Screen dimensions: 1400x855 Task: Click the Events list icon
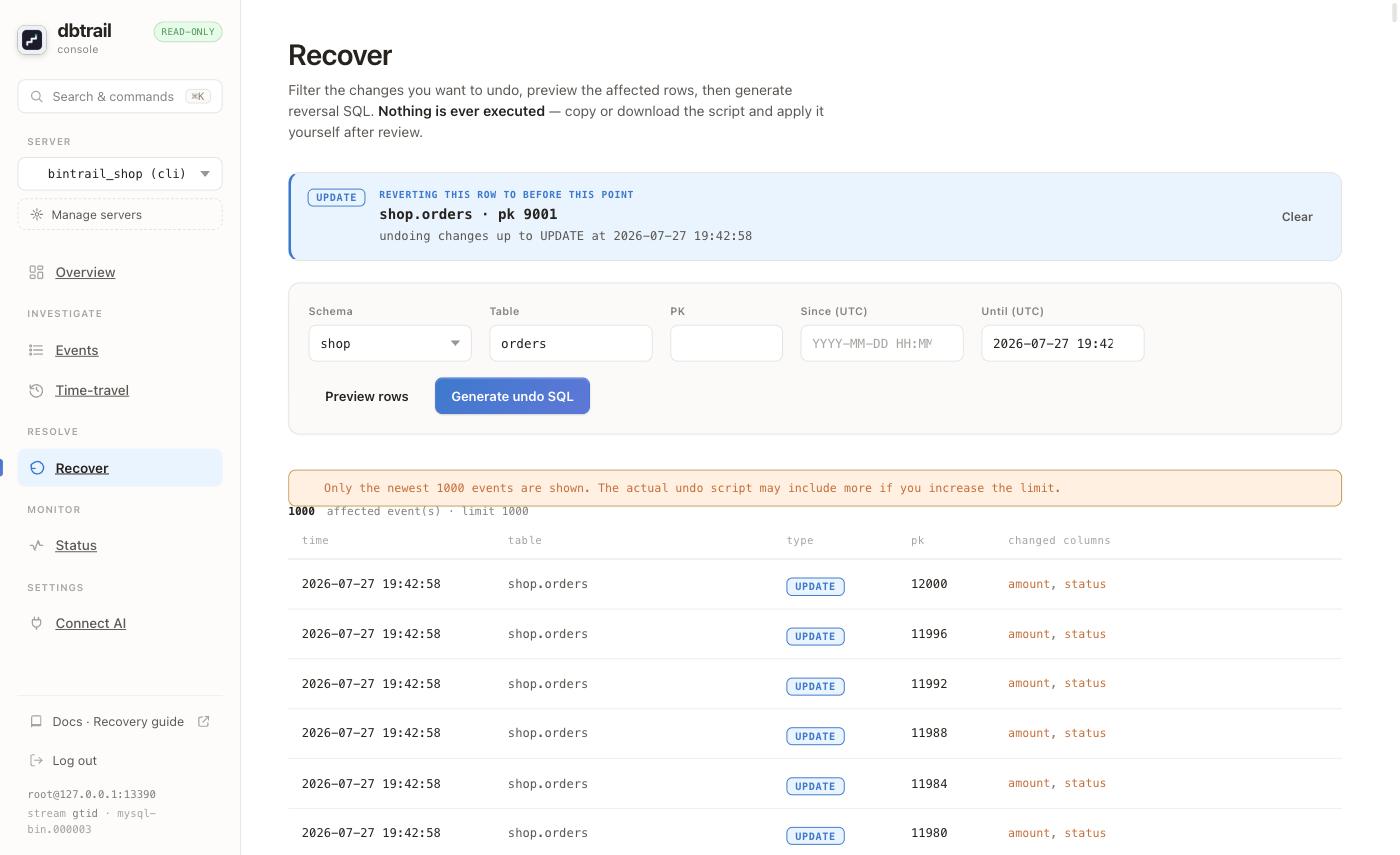pos(36,350)
